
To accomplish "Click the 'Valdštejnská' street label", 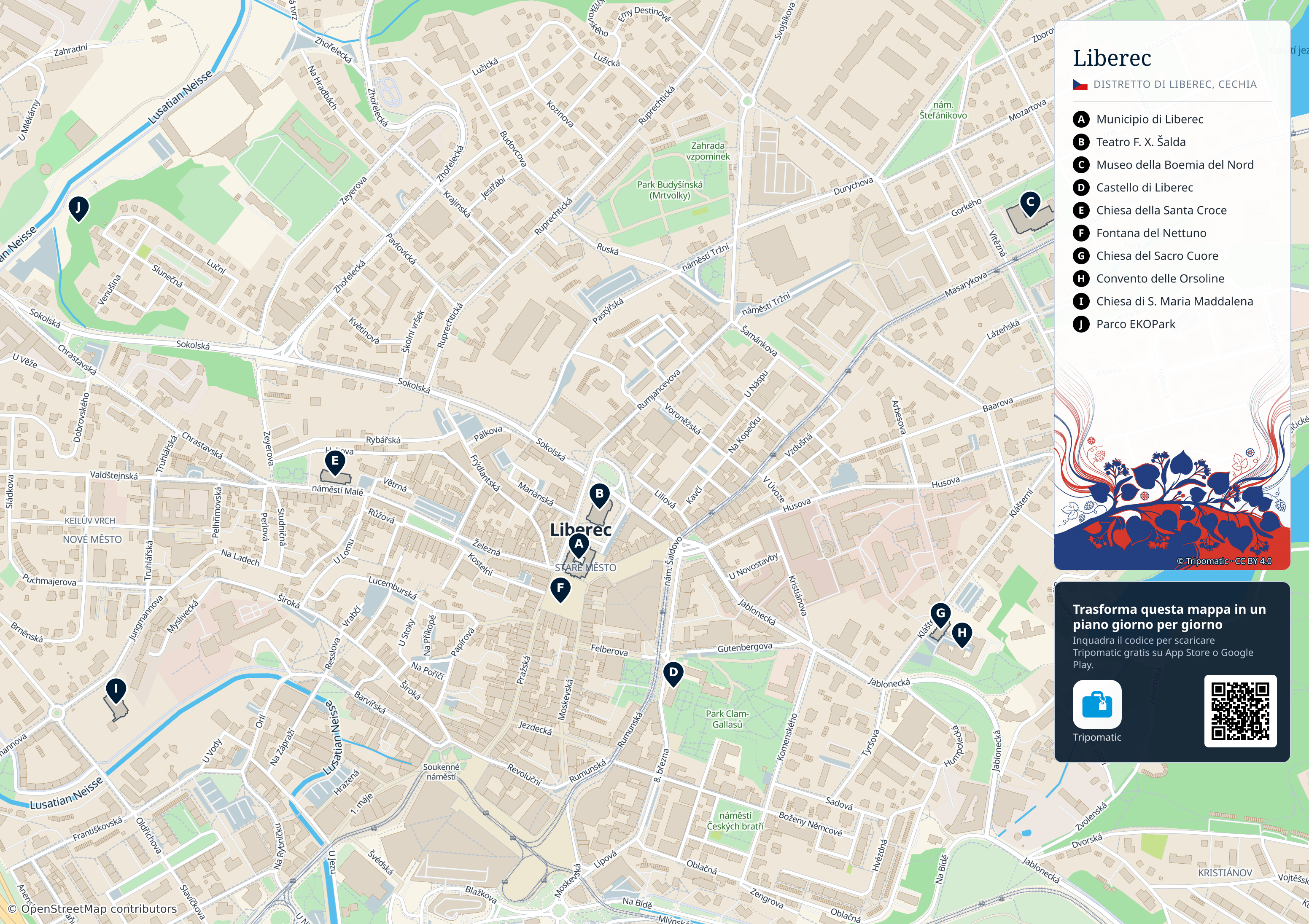I will [113, 475].
